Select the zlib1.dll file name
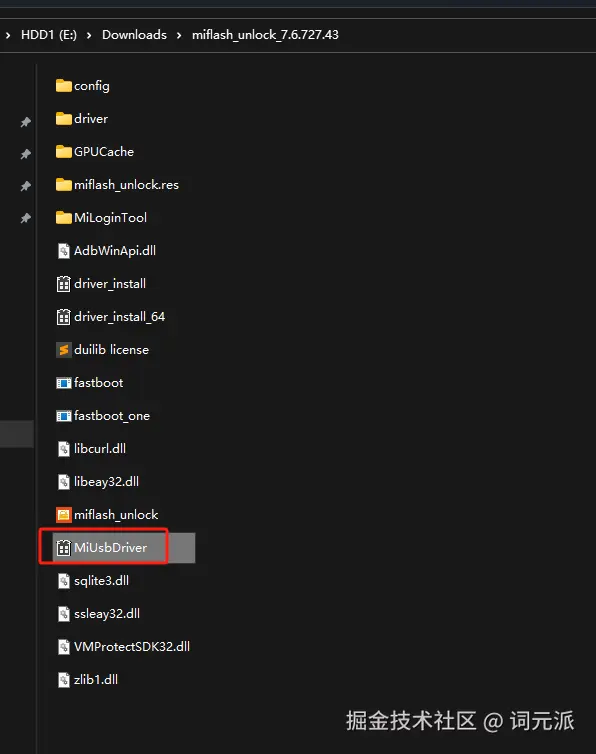This screenshot has width=596, height=754. pyautogui.click(x=96, y=680)
